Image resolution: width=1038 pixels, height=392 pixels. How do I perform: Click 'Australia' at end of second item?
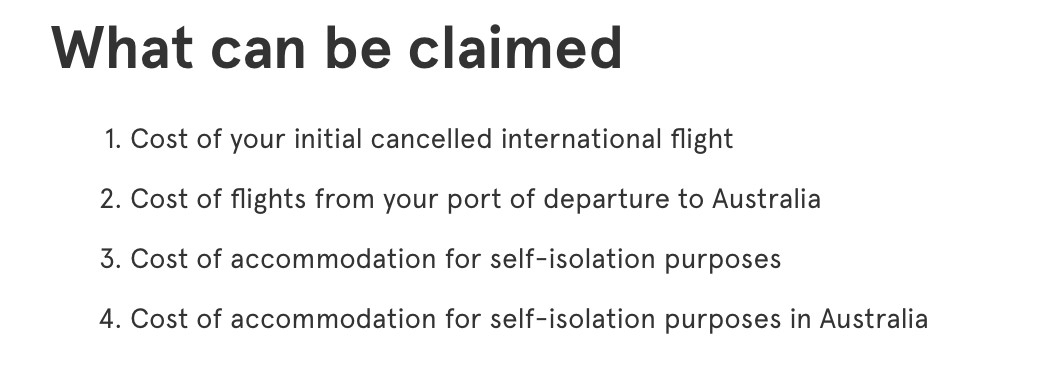[766, 199]
